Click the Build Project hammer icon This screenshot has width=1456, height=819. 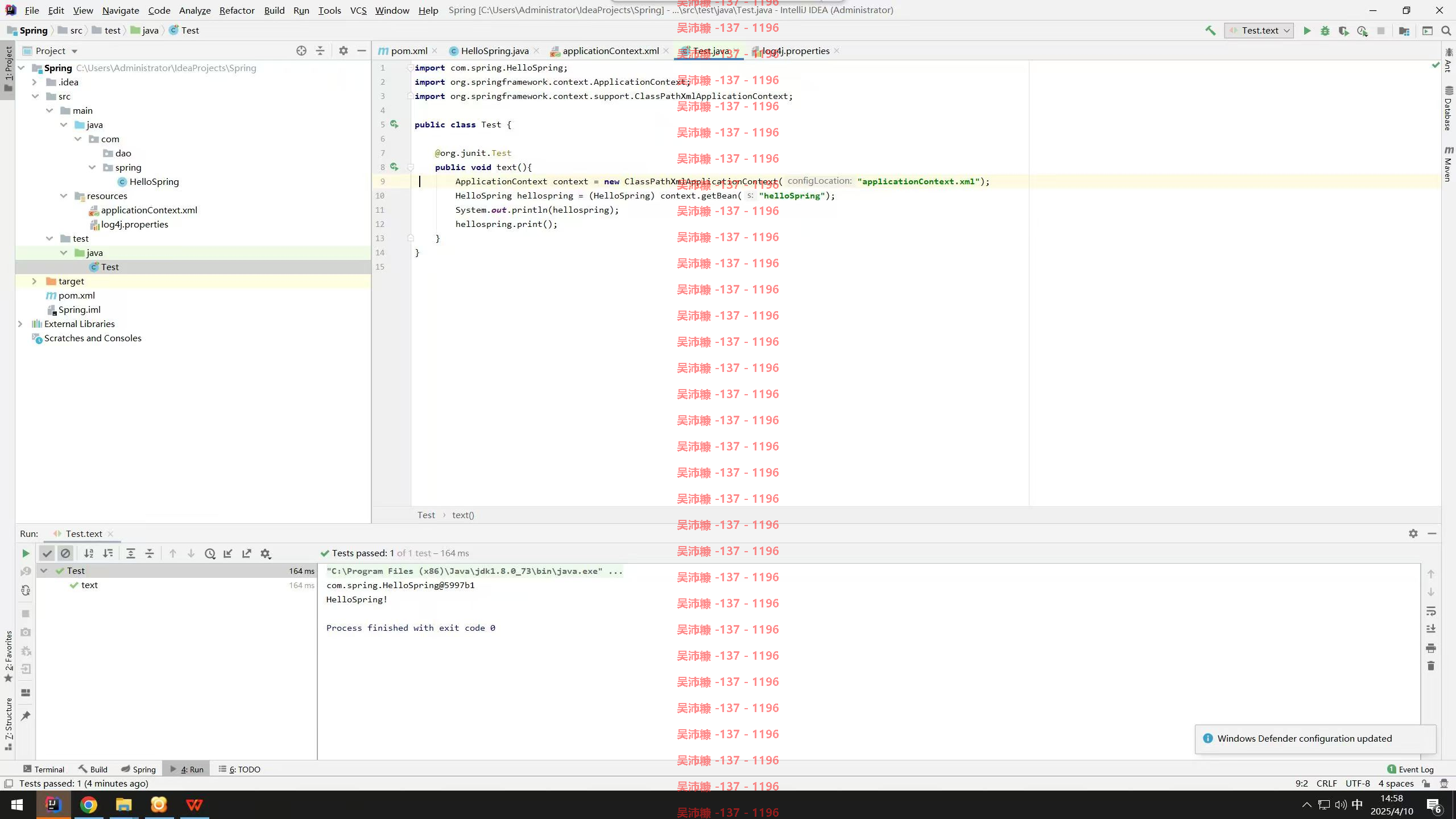point(1210,31)
